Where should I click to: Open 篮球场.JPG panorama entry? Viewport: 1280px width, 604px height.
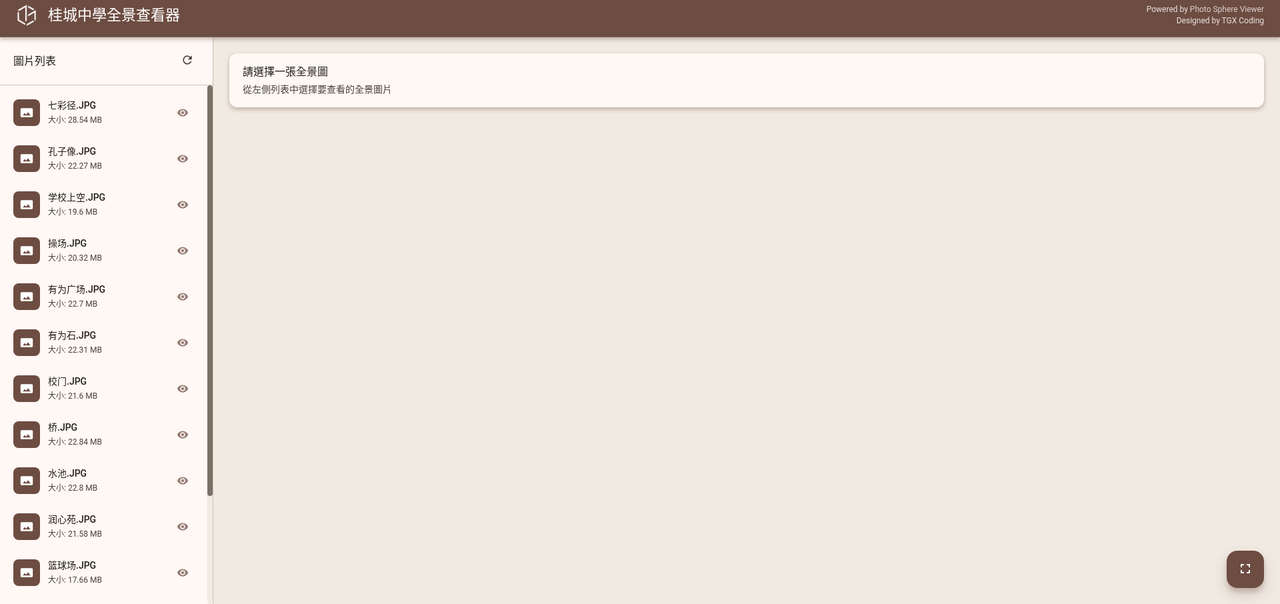(x=103, y=572)
